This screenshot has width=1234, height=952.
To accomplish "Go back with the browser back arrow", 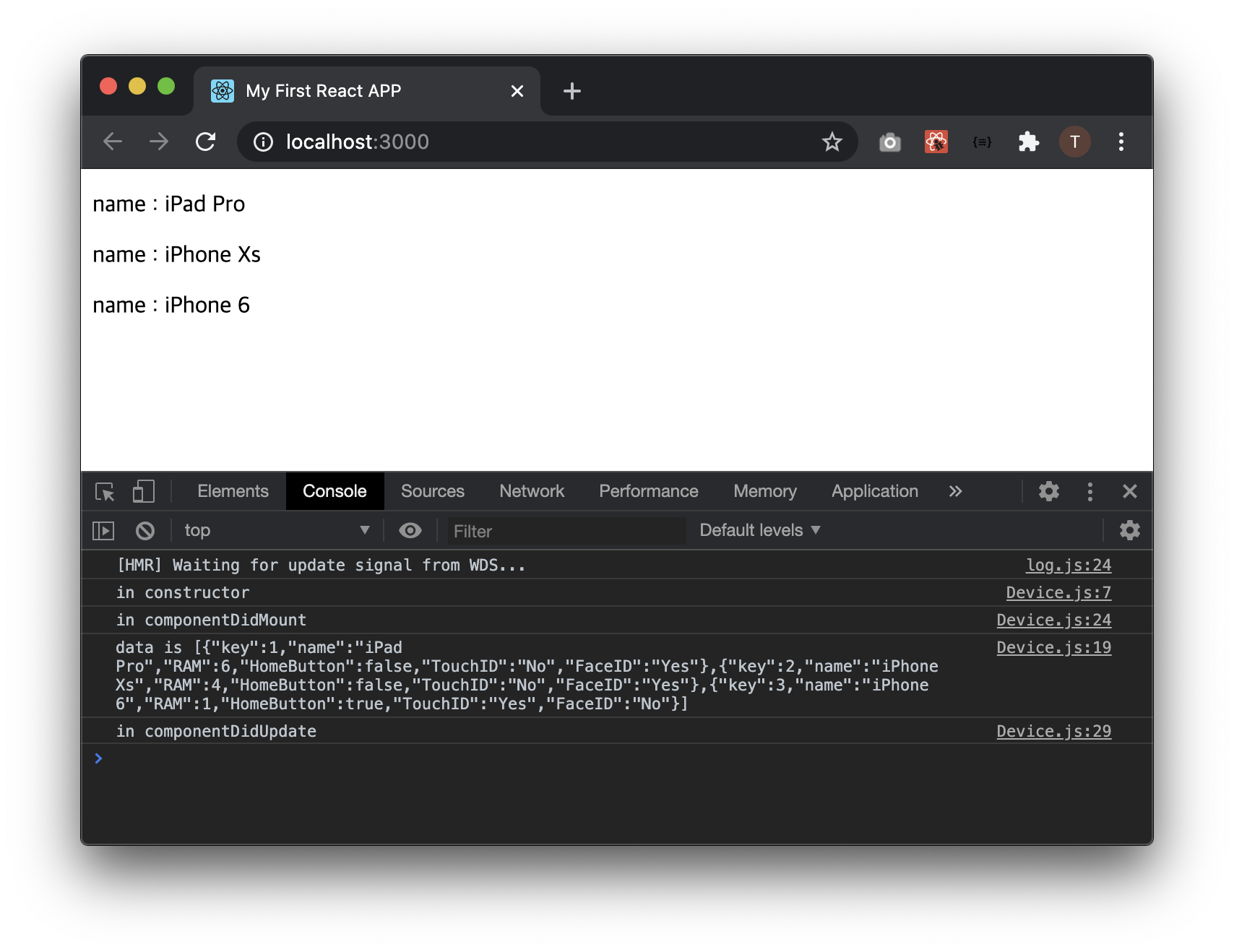I will (x=113, y=142).
